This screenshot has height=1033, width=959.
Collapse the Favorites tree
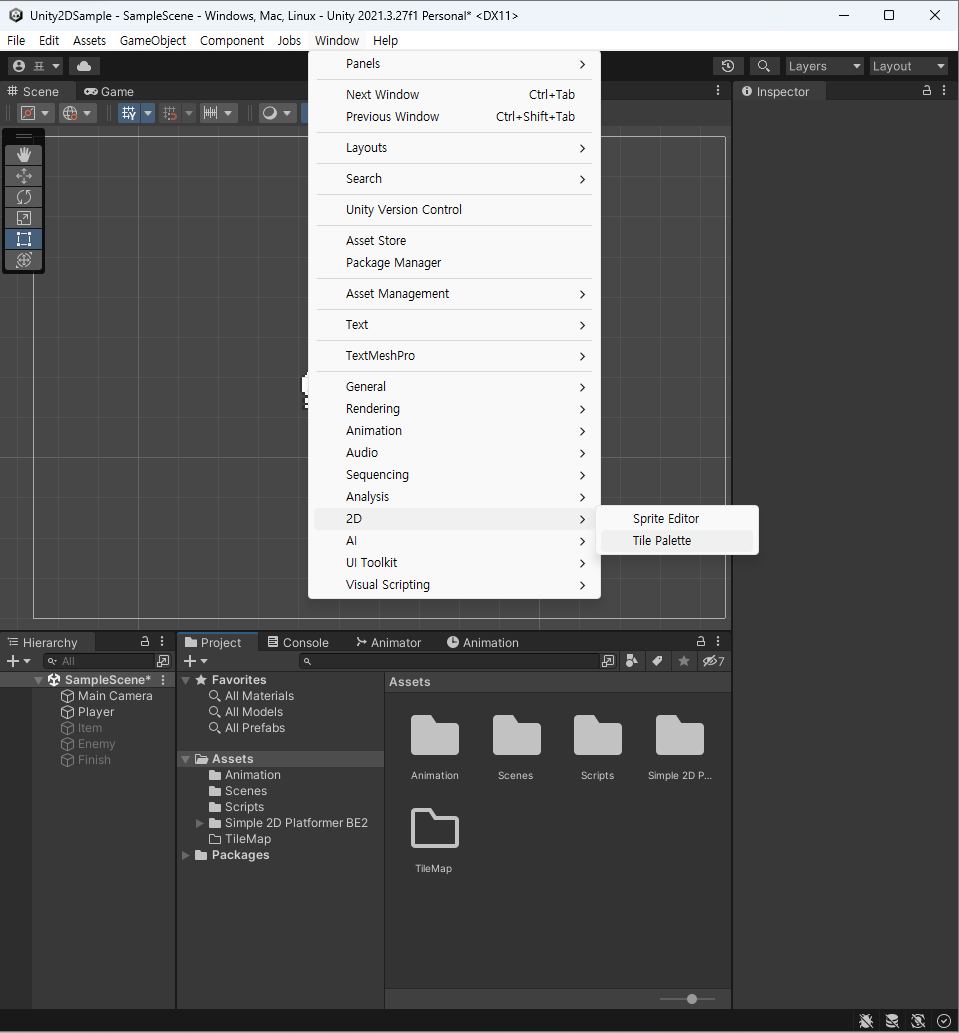(x=186, y=681)
